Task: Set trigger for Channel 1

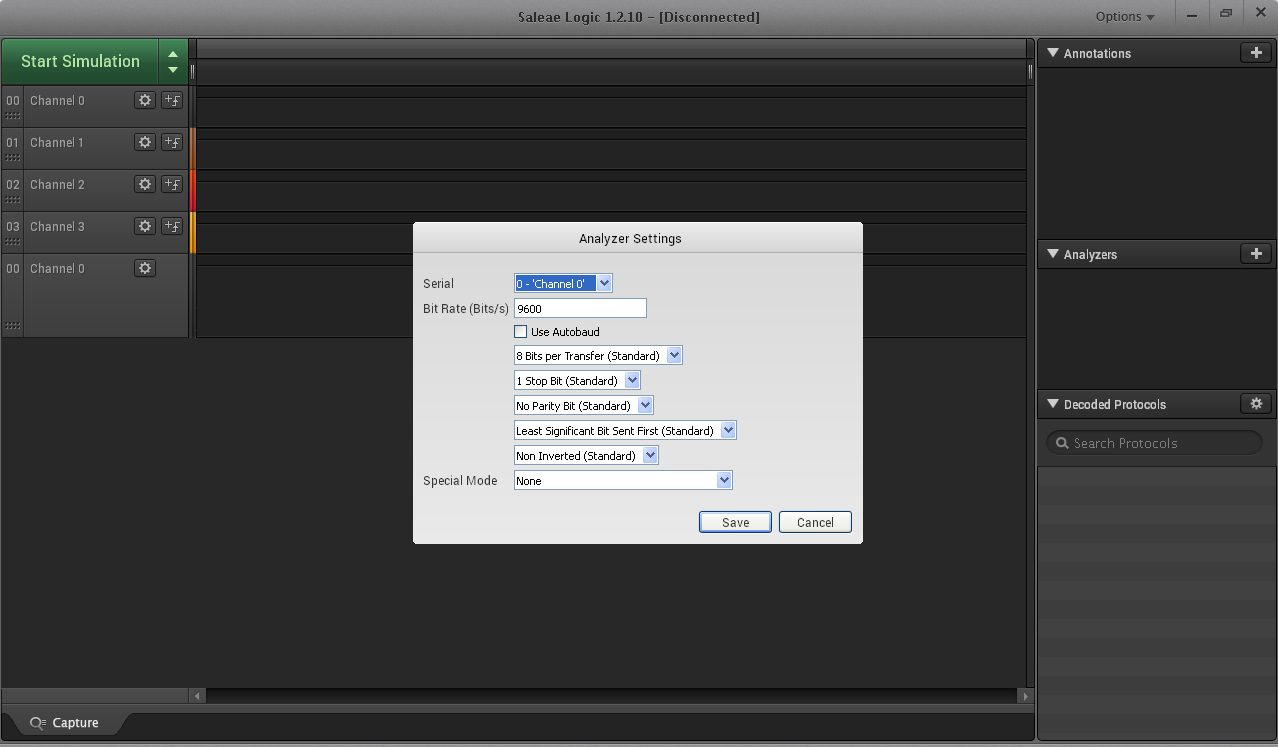Action: pyautogui.click(x=172, y=142)
